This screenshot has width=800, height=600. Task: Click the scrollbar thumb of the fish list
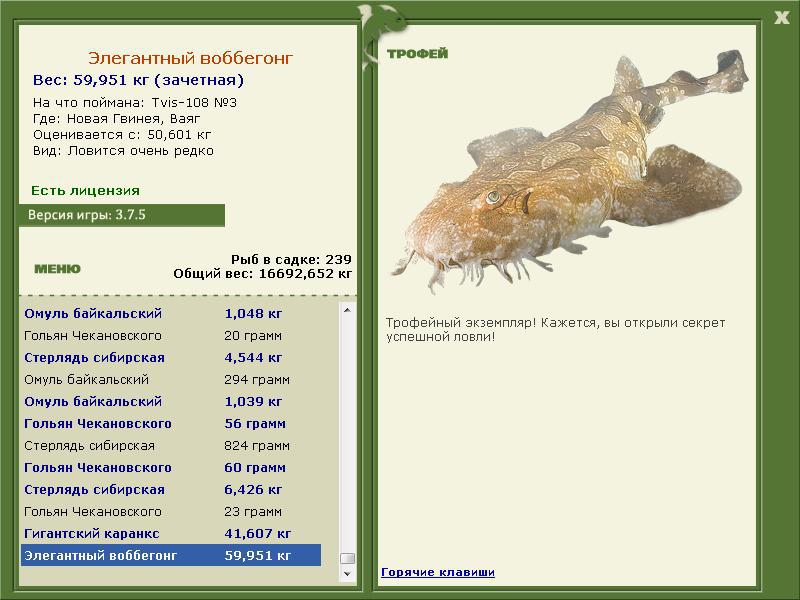tap(347, 558)
